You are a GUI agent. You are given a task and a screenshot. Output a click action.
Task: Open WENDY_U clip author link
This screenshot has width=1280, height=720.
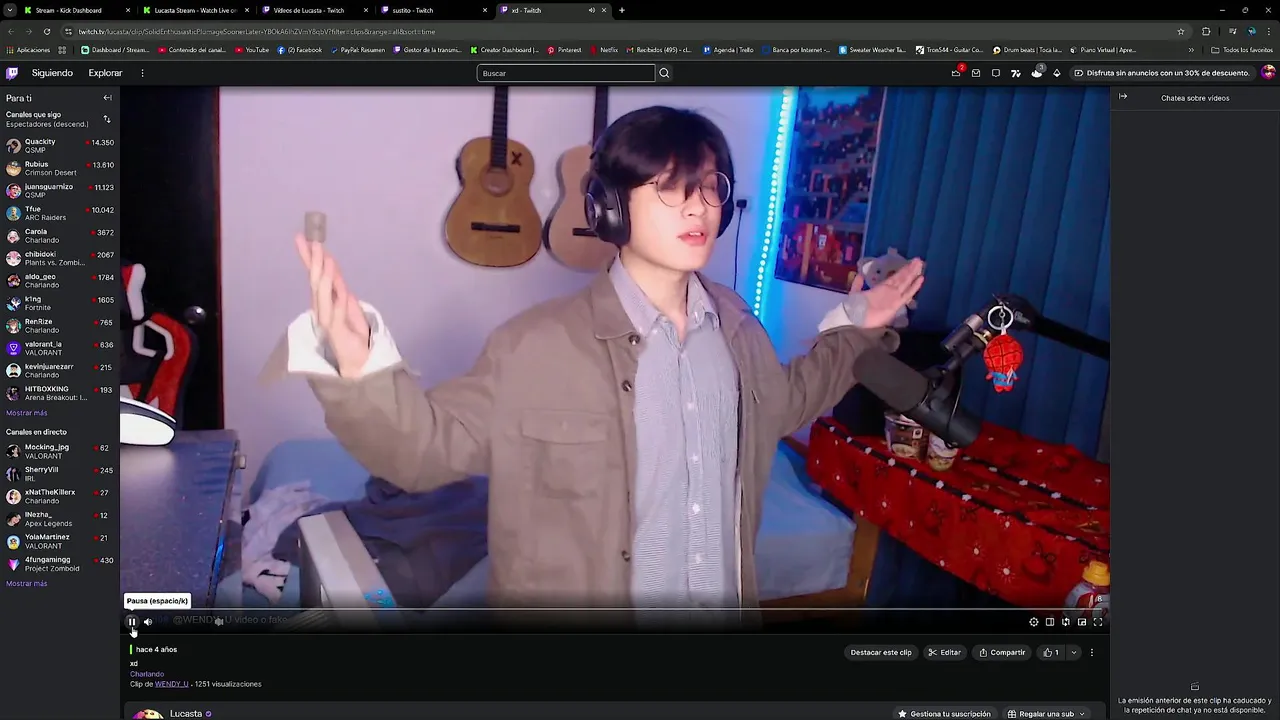pyautogui.click(x=171, y=684)
